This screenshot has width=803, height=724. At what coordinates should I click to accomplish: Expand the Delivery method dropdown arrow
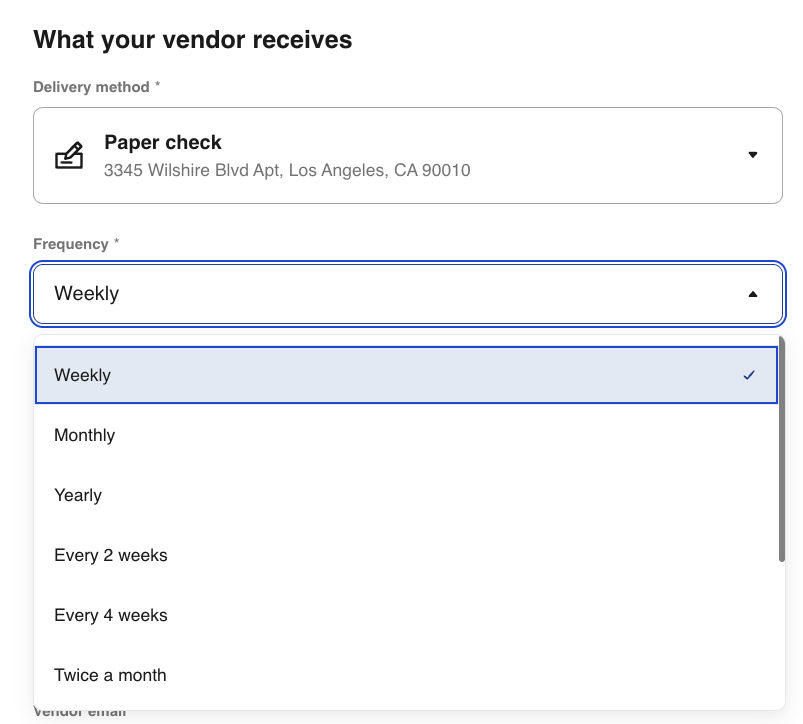(752, 155)
